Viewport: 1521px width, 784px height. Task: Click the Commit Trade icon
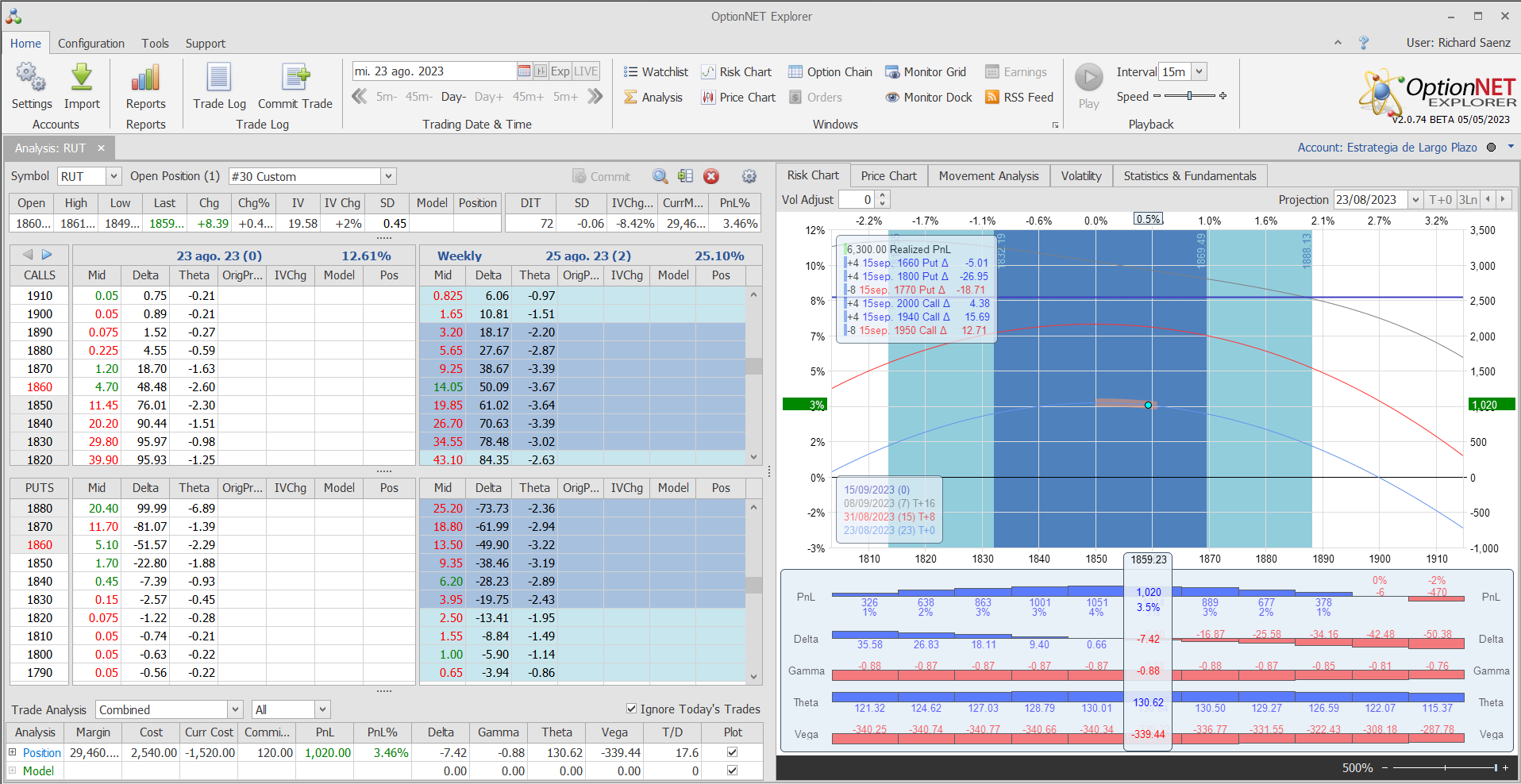click(x=295, y=77)
